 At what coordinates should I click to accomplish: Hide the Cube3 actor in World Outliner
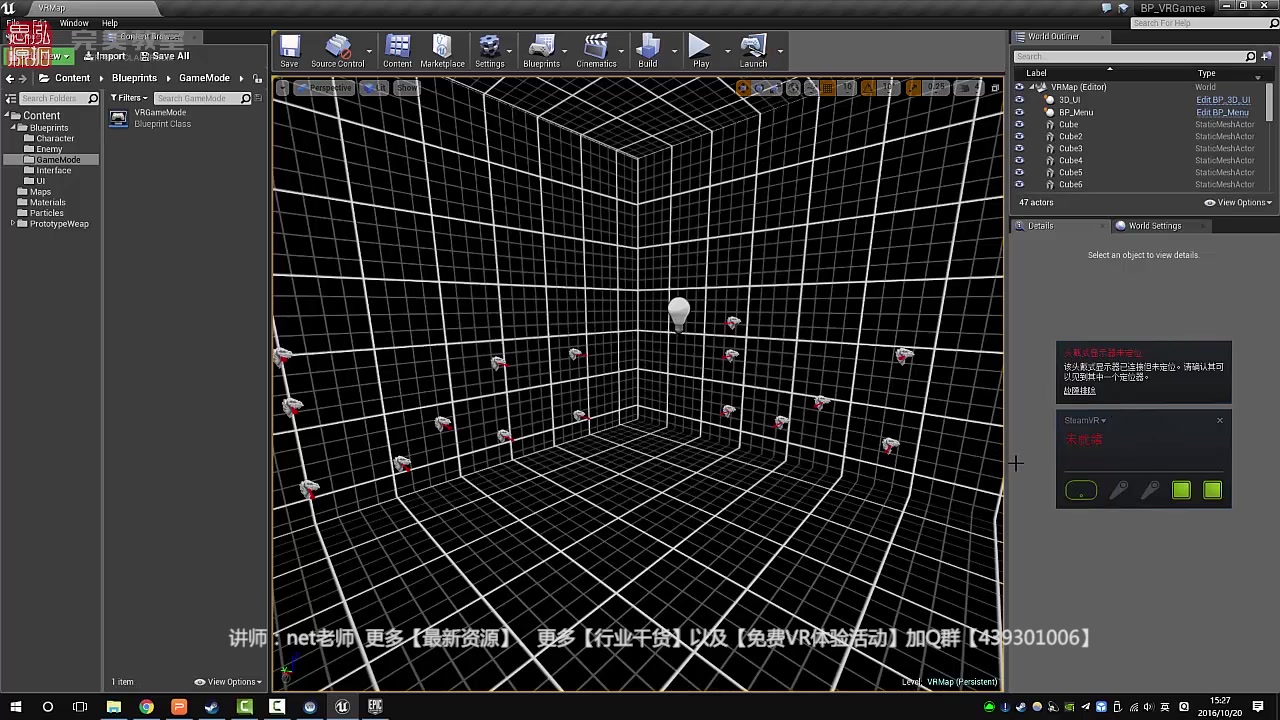pos(1020,148)
